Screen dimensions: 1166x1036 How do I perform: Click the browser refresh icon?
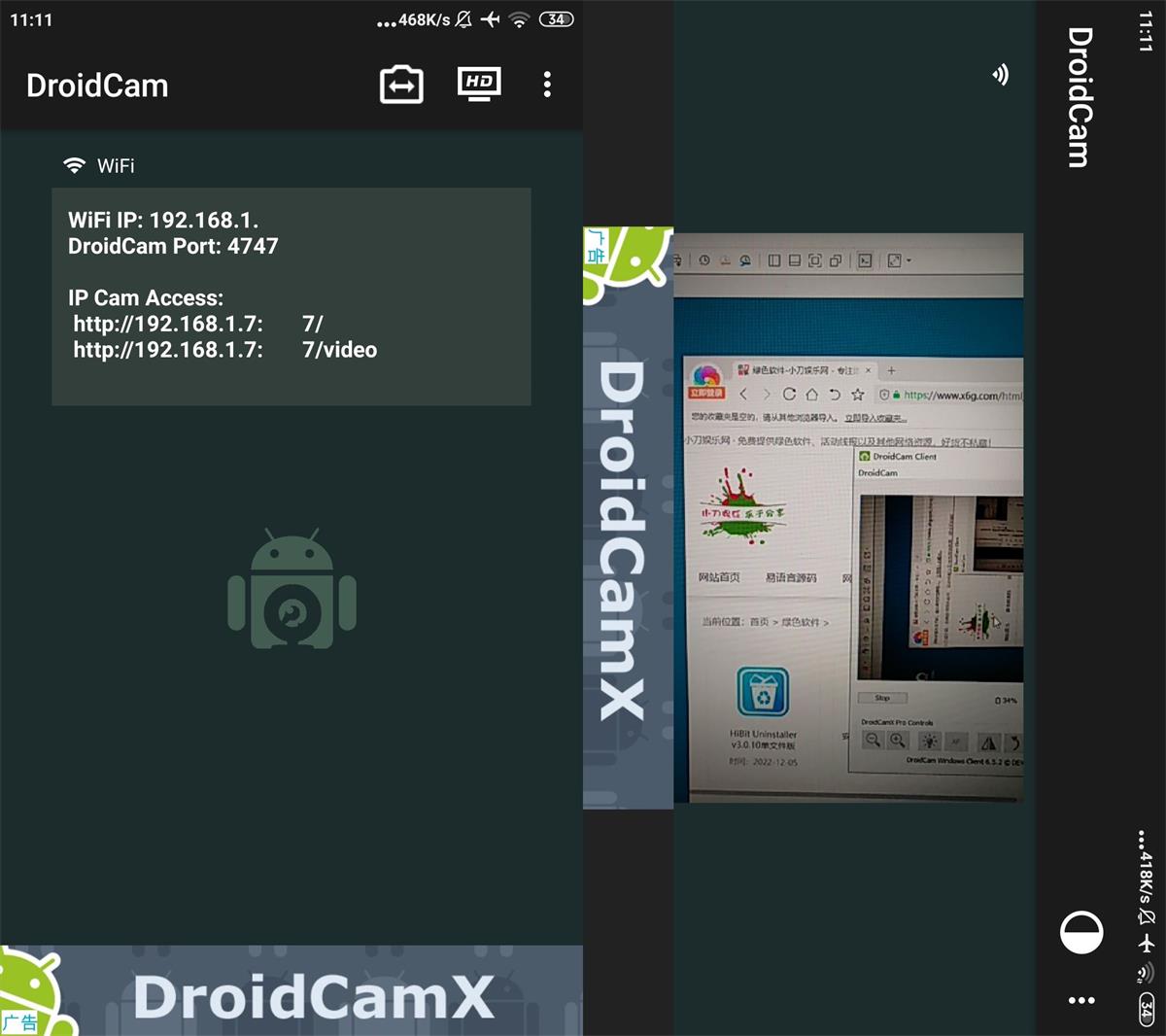[789, 395]
